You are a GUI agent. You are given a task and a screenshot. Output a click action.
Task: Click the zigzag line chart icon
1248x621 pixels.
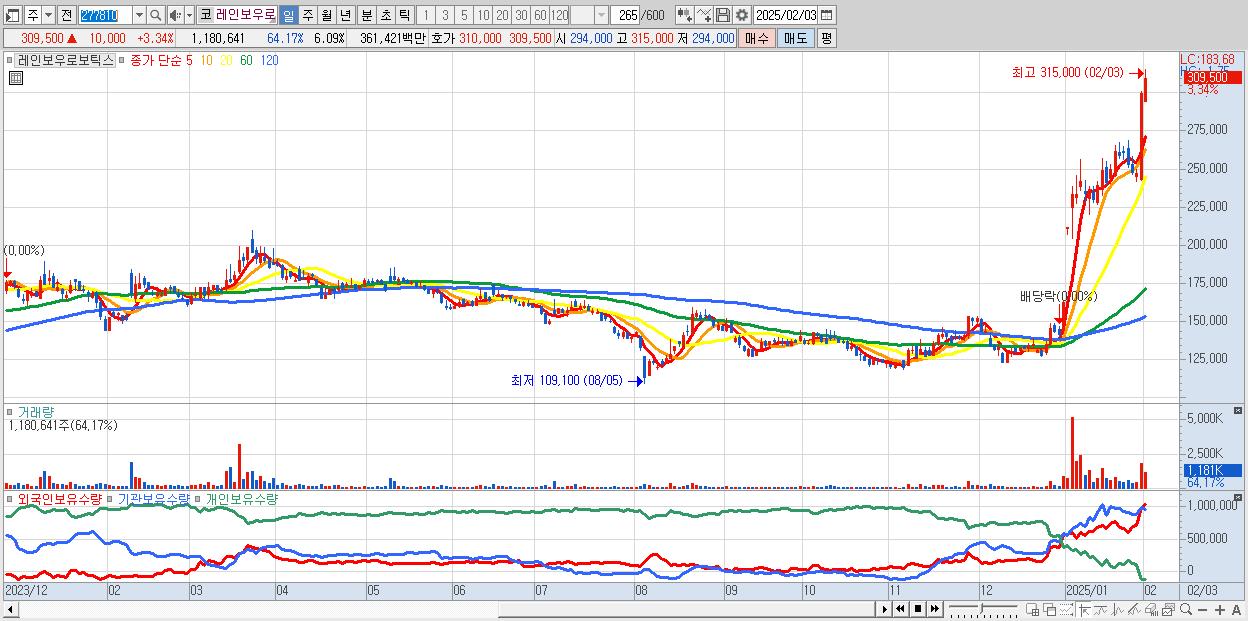point(1117,610)
